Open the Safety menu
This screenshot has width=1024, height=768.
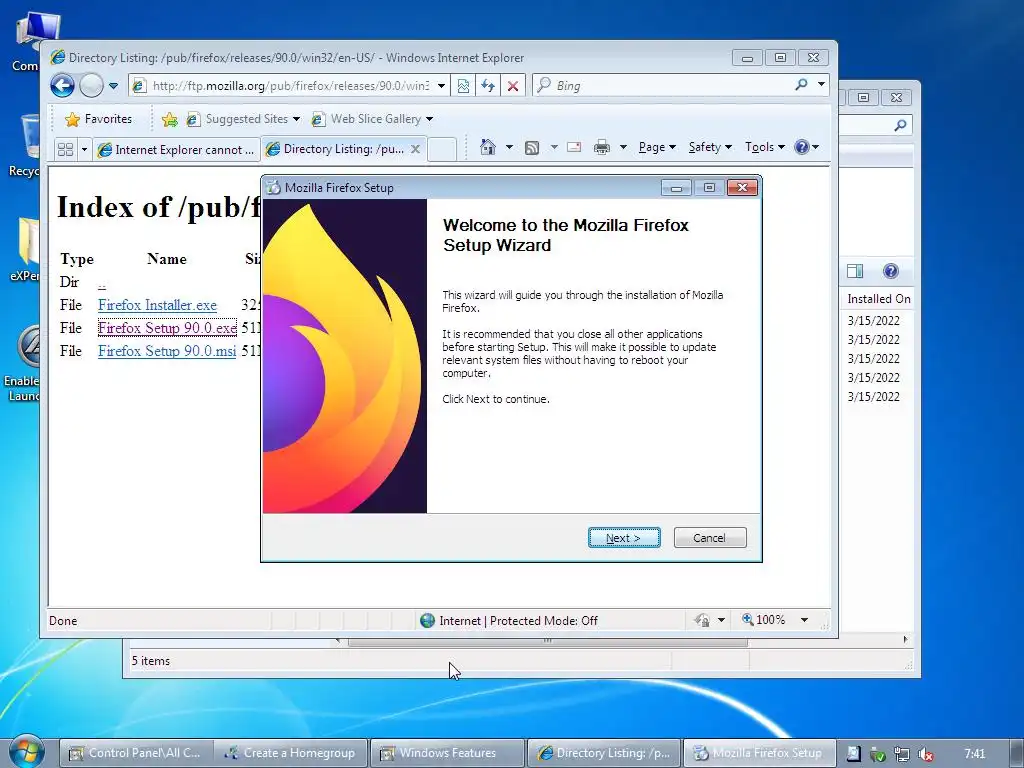pos(710,147)
